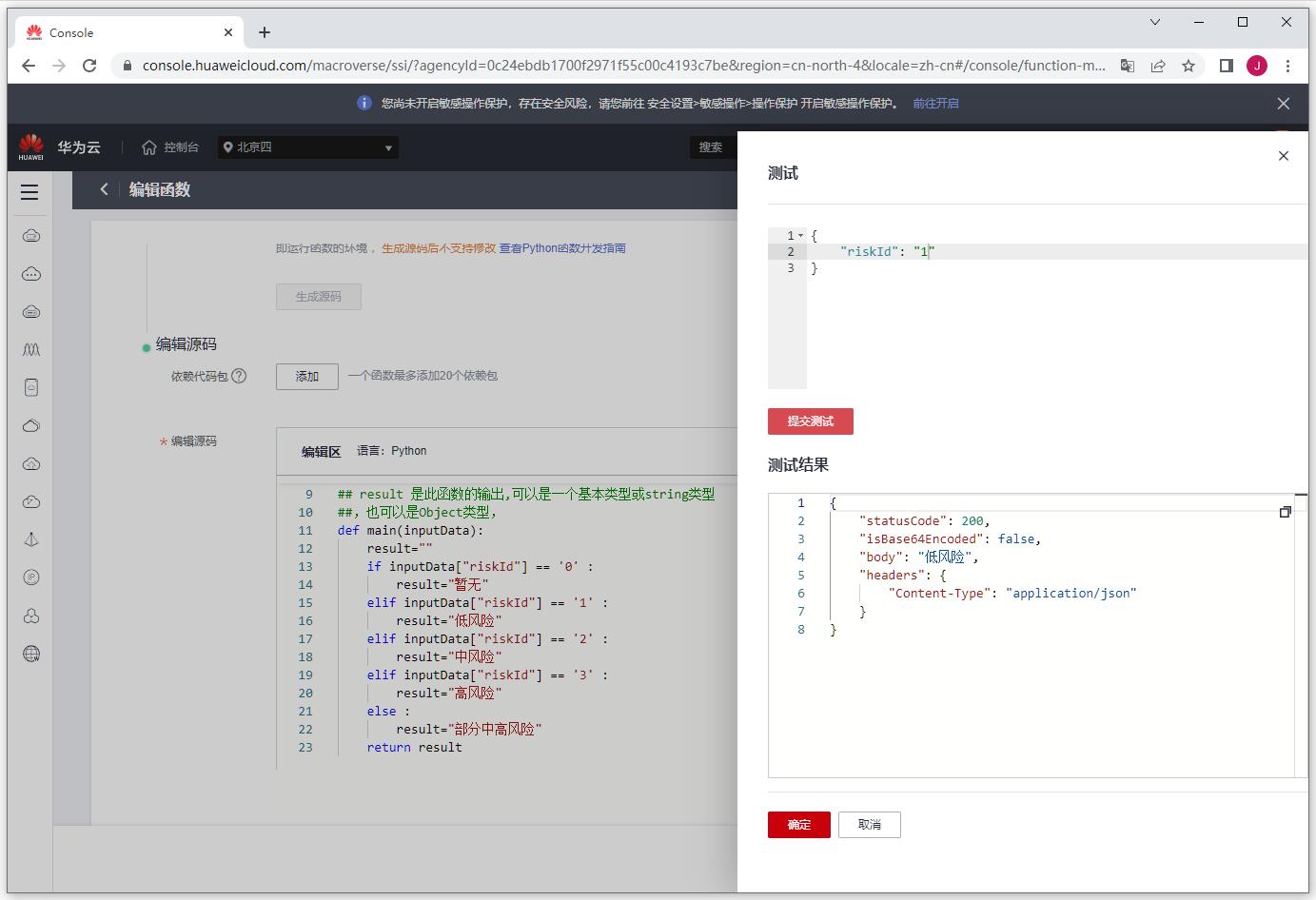Open the Huawei Cloud logo home

coord(31,147)
